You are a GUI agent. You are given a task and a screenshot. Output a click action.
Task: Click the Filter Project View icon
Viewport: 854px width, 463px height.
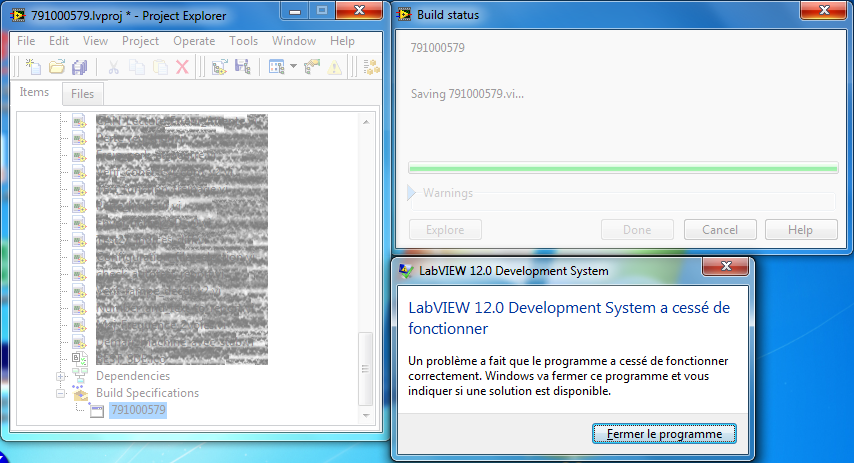tap(277, 67)
